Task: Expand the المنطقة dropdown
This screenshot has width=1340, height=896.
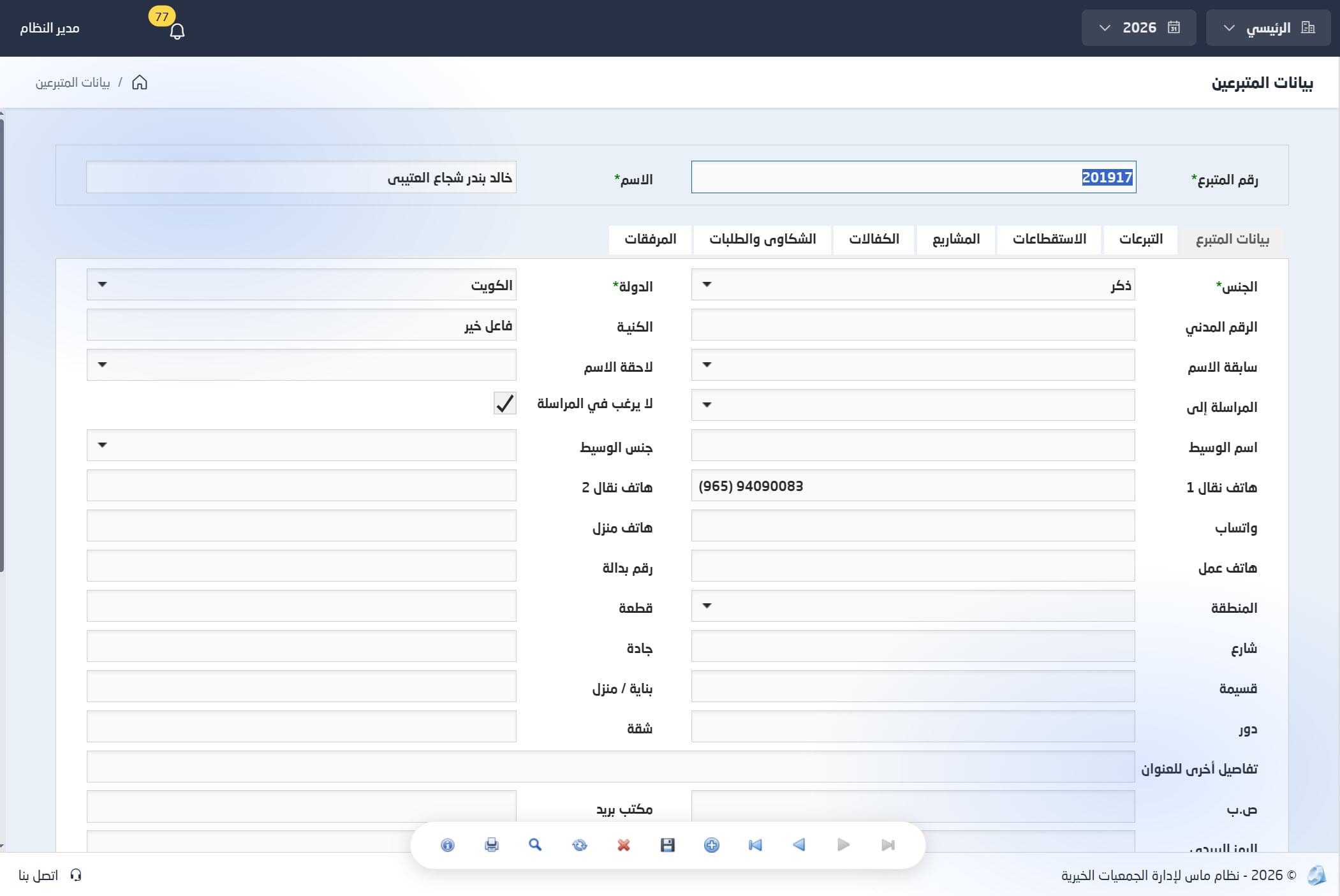Action: pos(913,606)
